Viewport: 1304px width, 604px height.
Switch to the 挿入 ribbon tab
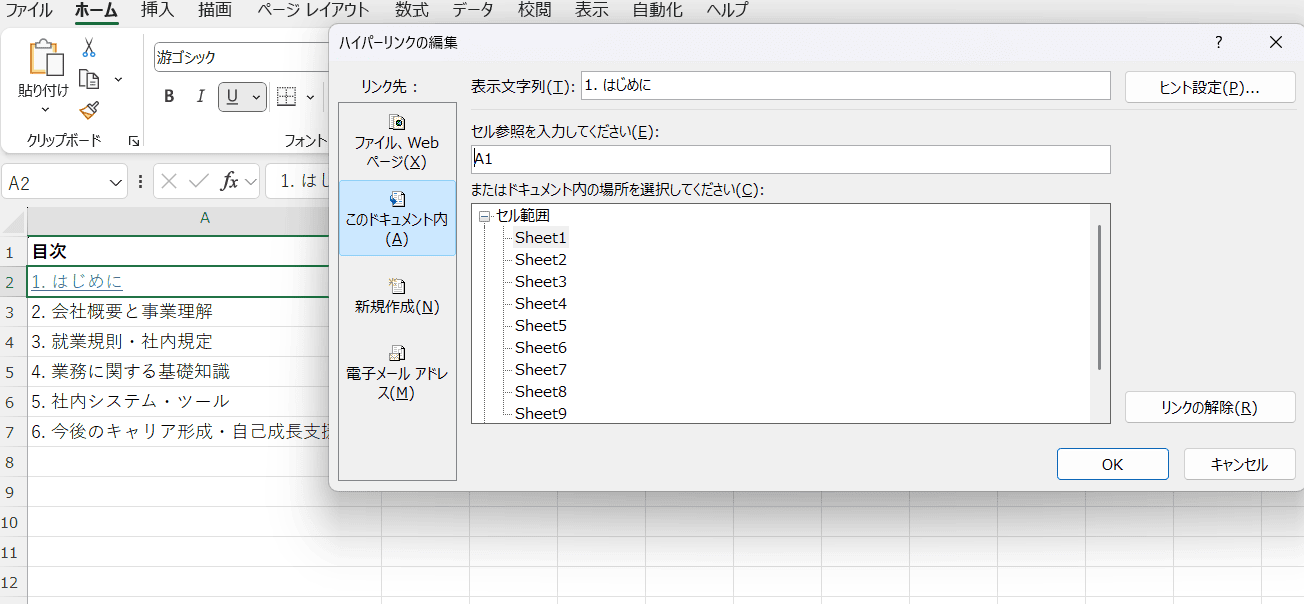coord(157,11)
